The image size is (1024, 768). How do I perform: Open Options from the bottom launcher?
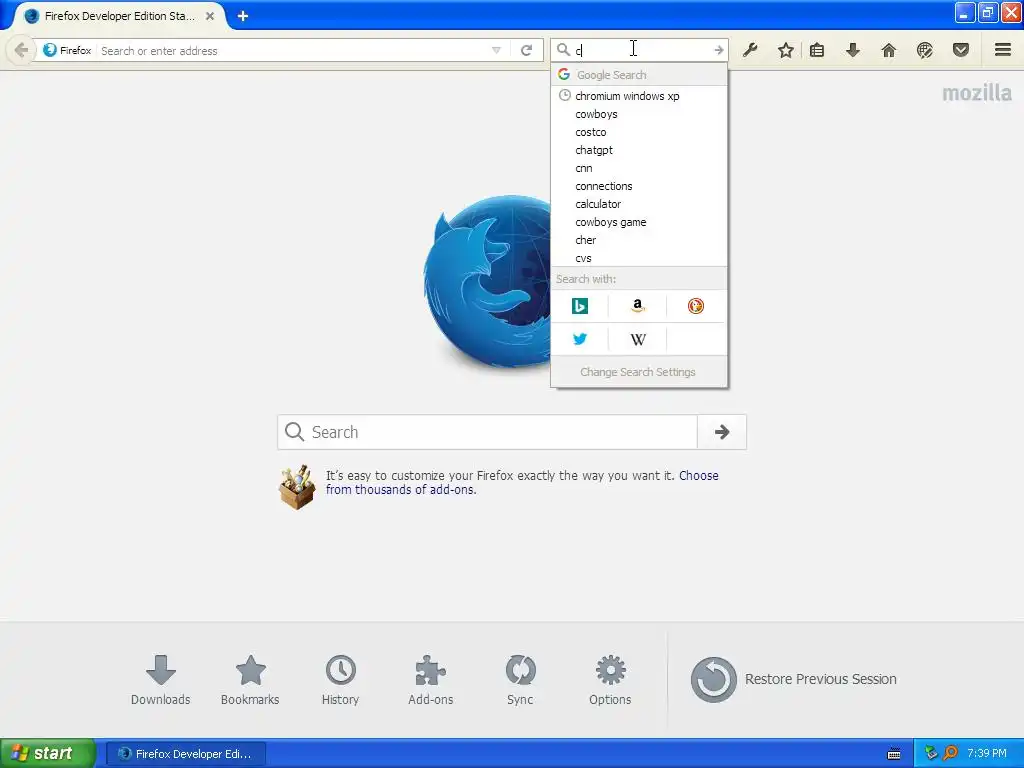(x=610, y=680)
